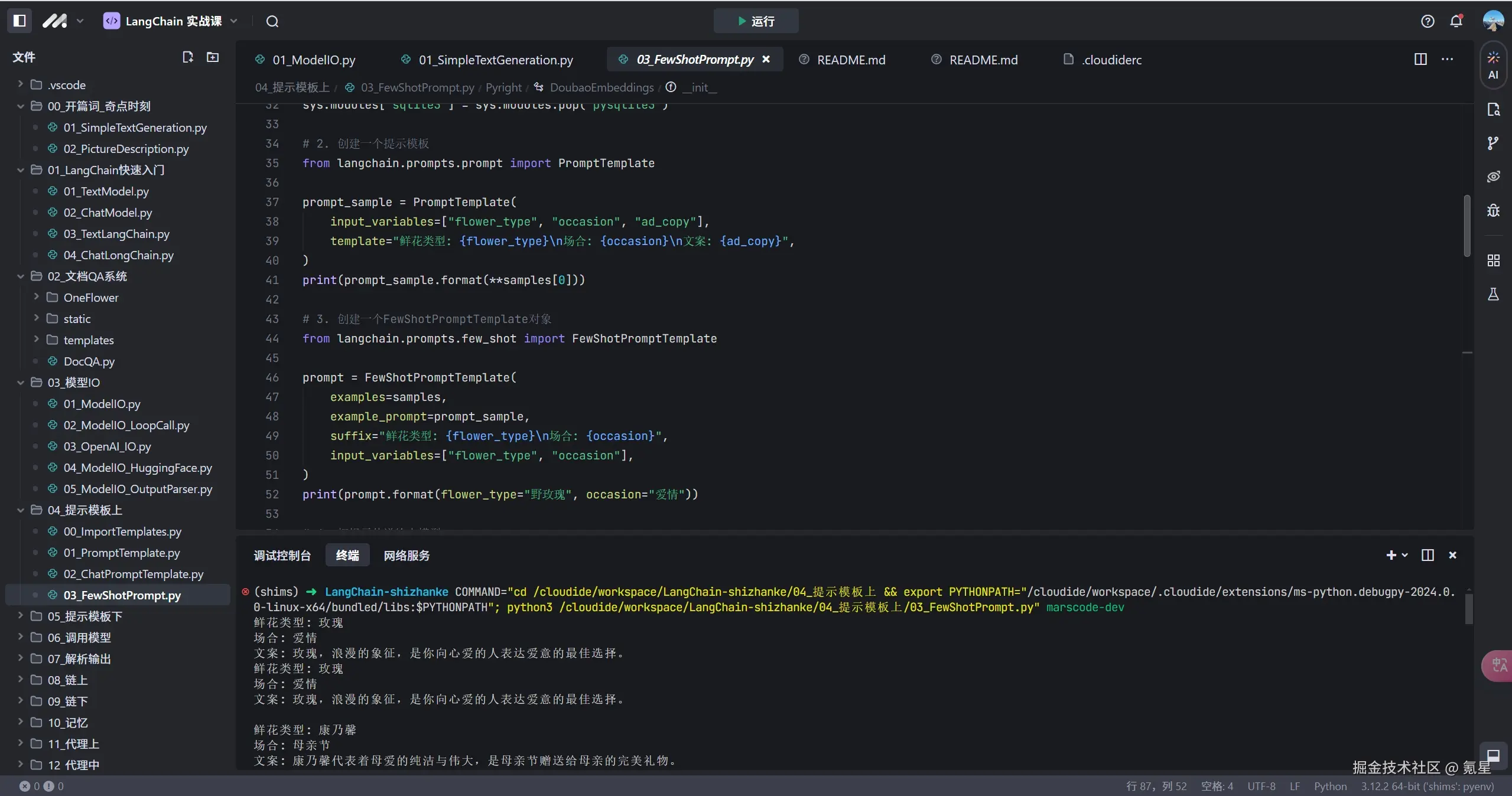Switch to the 01_ModelIO.py tab
The height and width of the screenshot is (796, 1512).
click(x=313, y=60)
